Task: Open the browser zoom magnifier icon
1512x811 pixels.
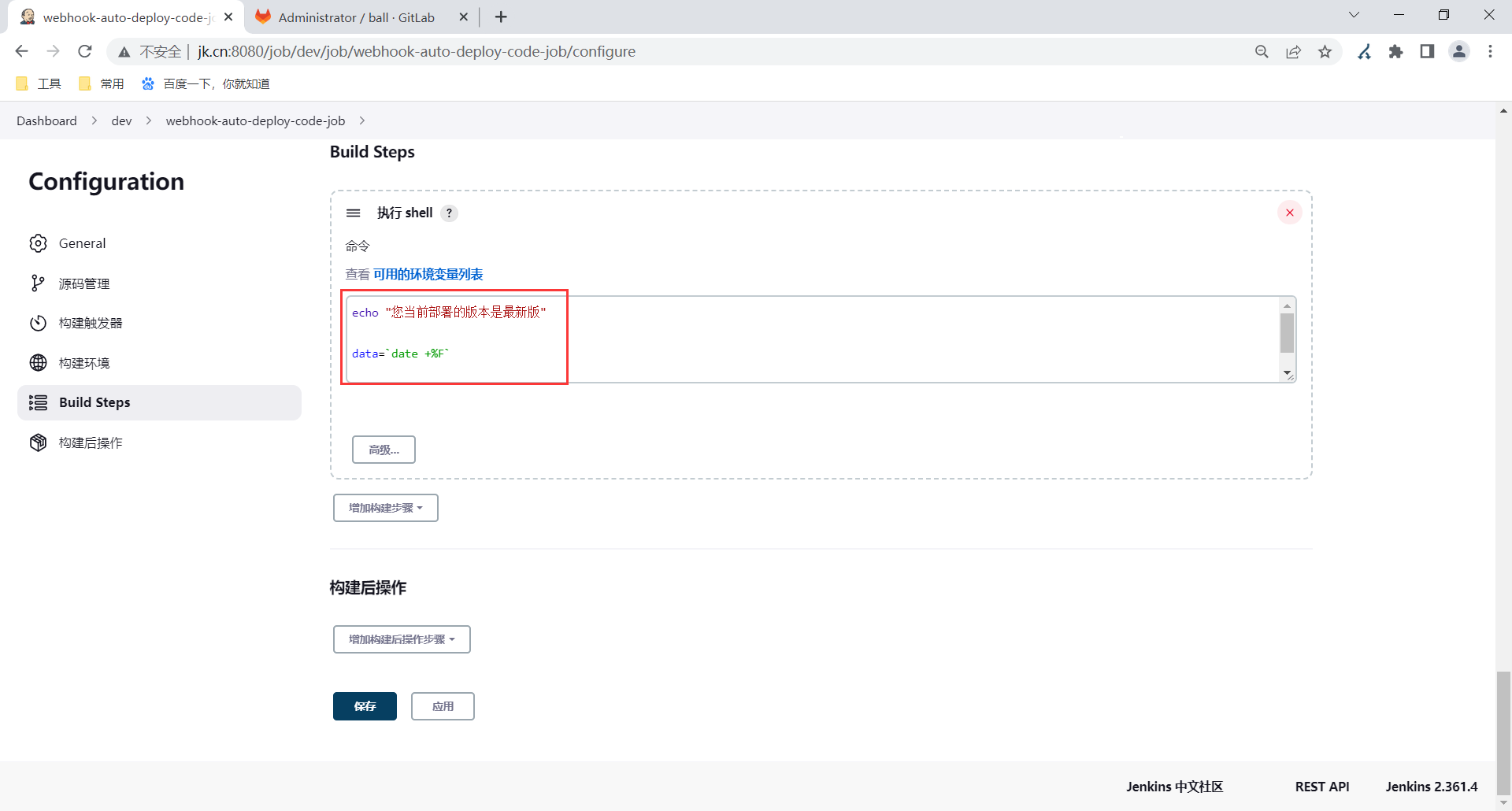Action: pyautogui.click(x=1262, y=51)
